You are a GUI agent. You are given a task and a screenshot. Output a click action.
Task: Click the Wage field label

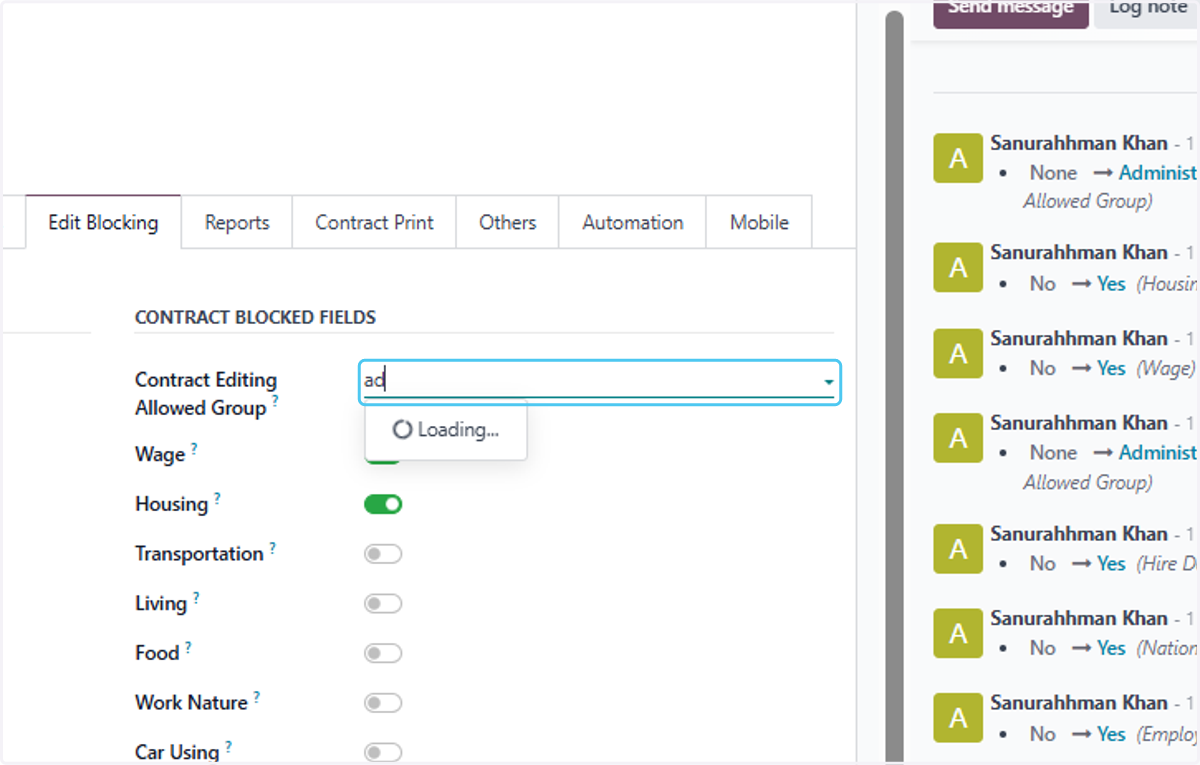pyautogui.click(x=160, y=454)
